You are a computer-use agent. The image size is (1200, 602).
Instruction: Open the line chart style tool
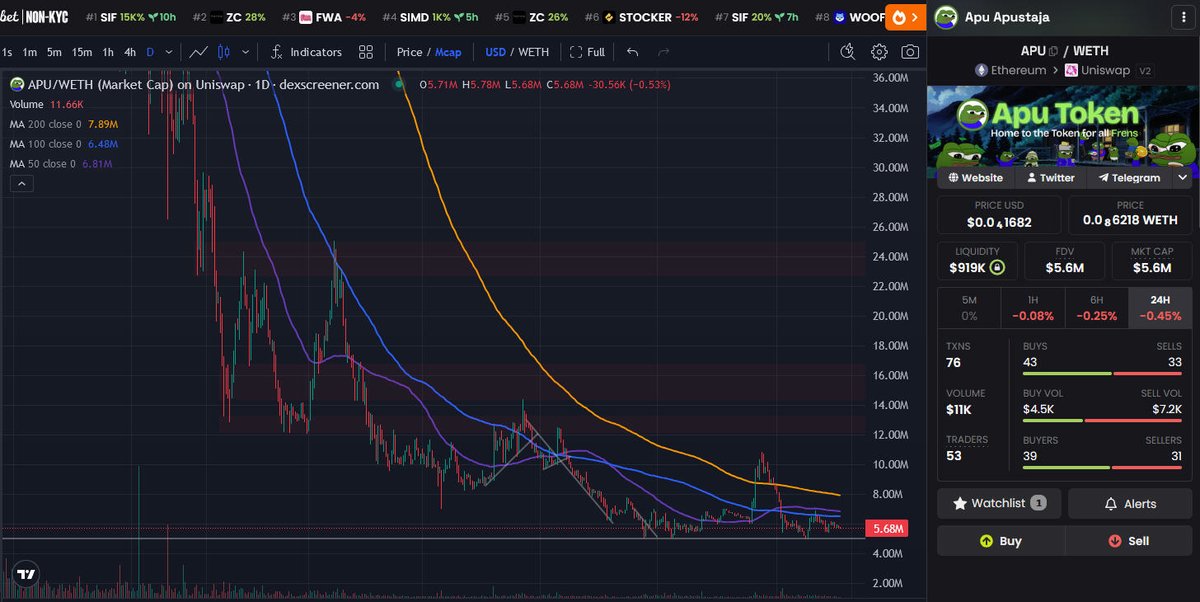199,52
